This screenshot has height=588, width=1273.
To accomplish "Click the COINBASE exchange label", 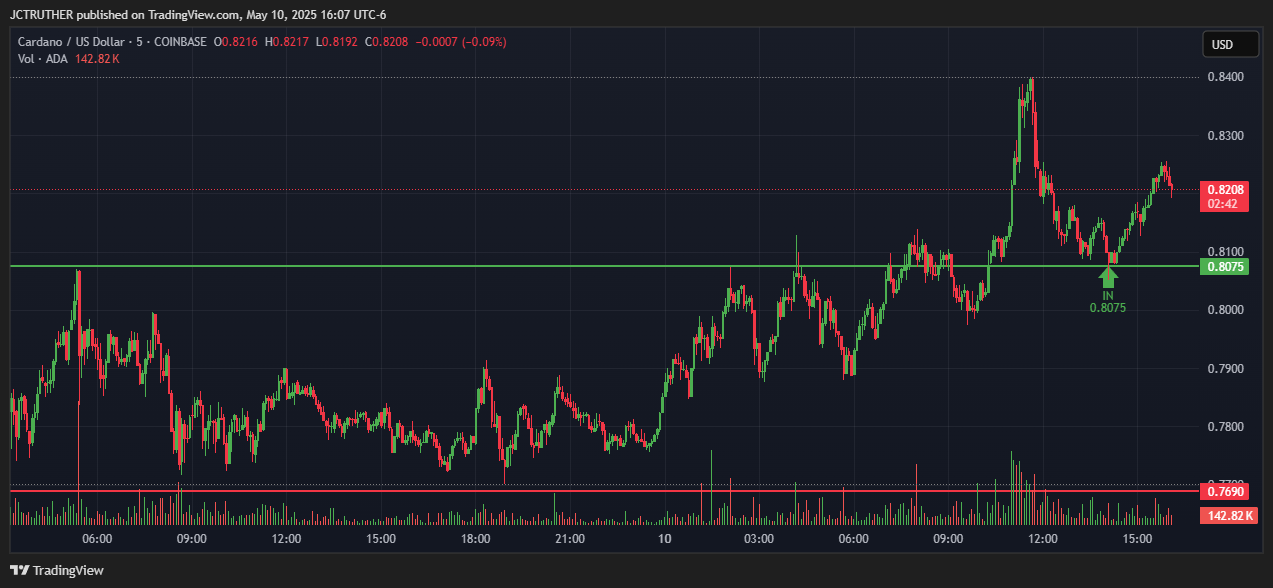I will click(x=179, y=42).
